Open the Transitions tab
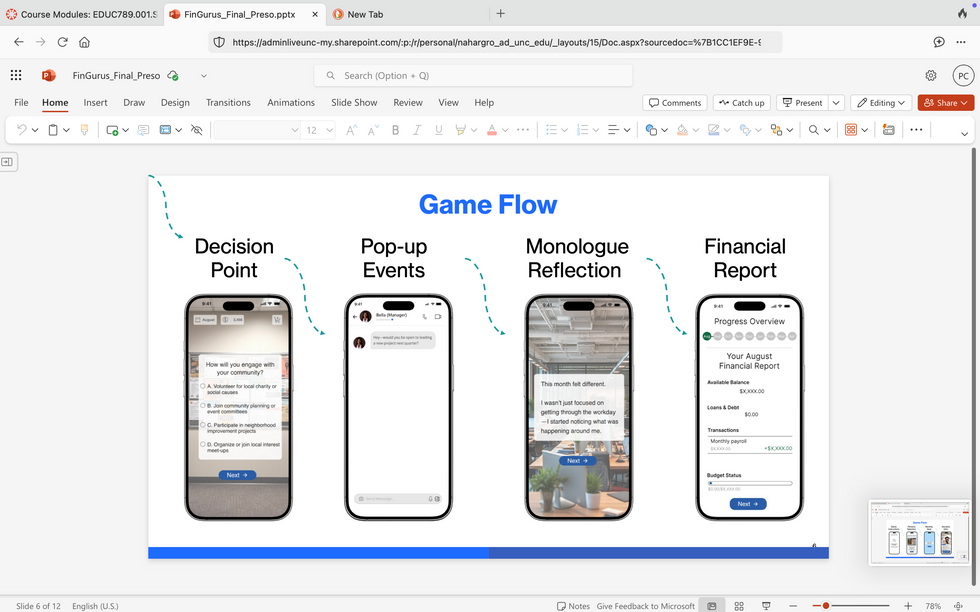 pos(228,103)
